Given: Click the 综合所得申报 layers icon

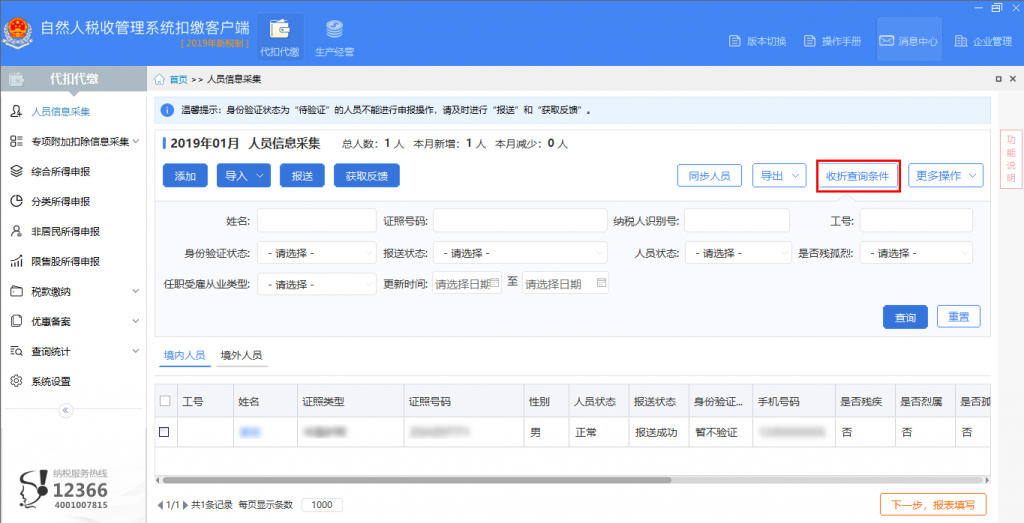Looking at the screenshot, I should (16, 171).
